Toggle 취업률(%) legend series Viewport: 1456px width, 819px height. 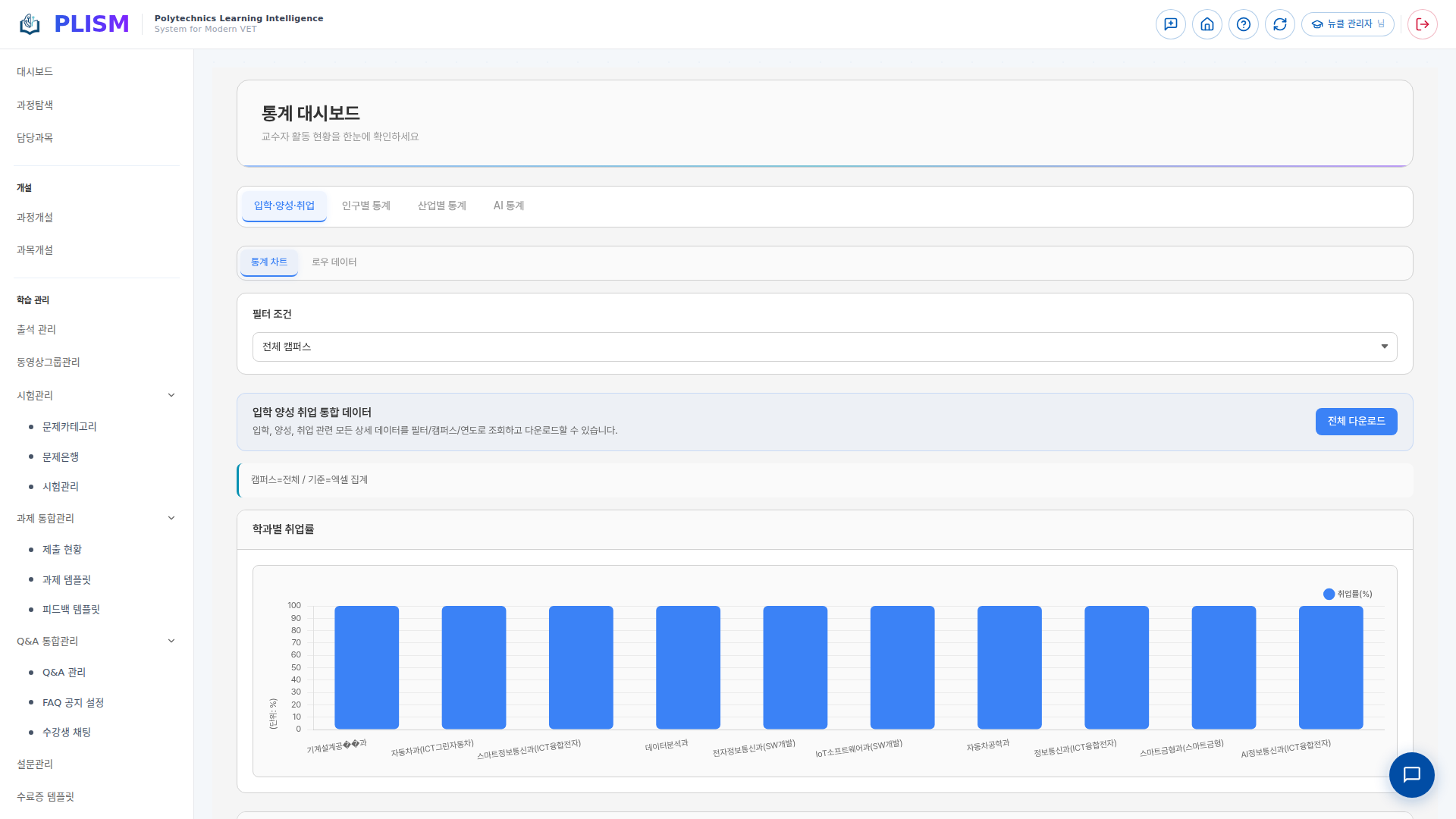1348,594
